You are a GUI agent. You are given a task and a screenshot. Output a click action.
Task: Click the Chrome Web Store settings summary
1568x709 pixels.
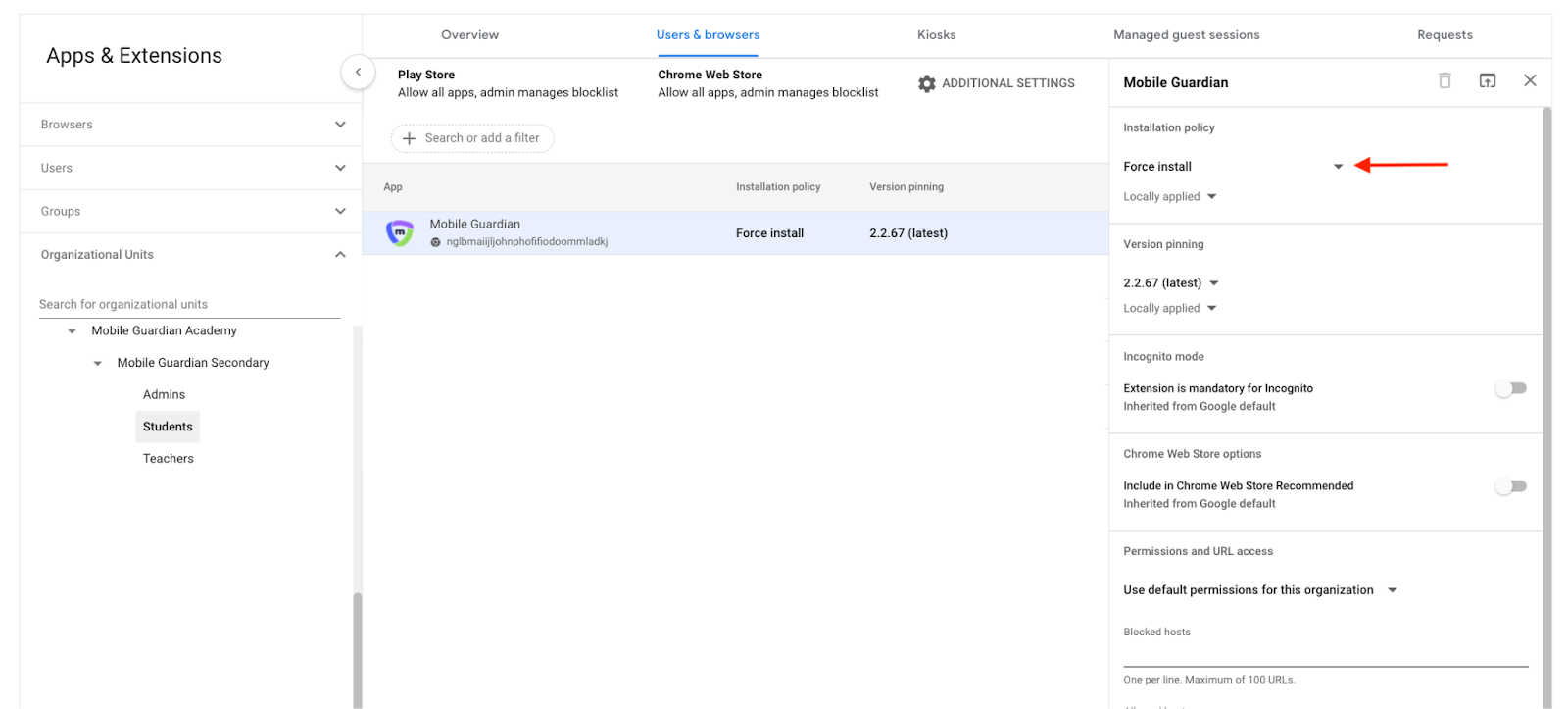click(767, 83)
